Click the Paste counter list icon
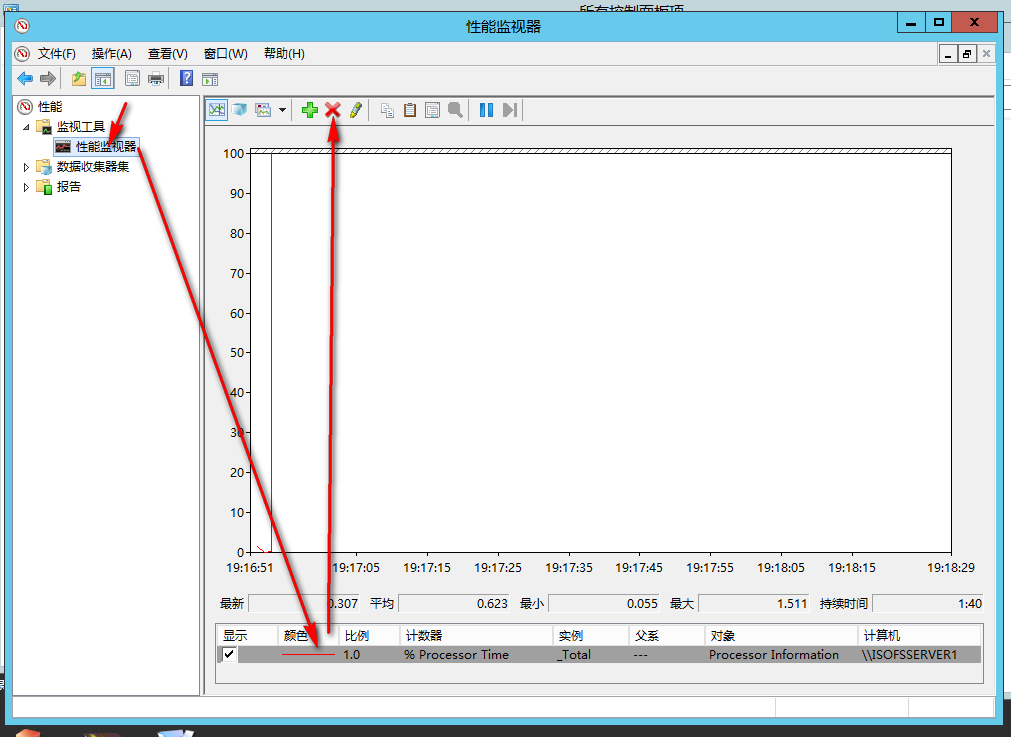 click(x=410, y=110)
